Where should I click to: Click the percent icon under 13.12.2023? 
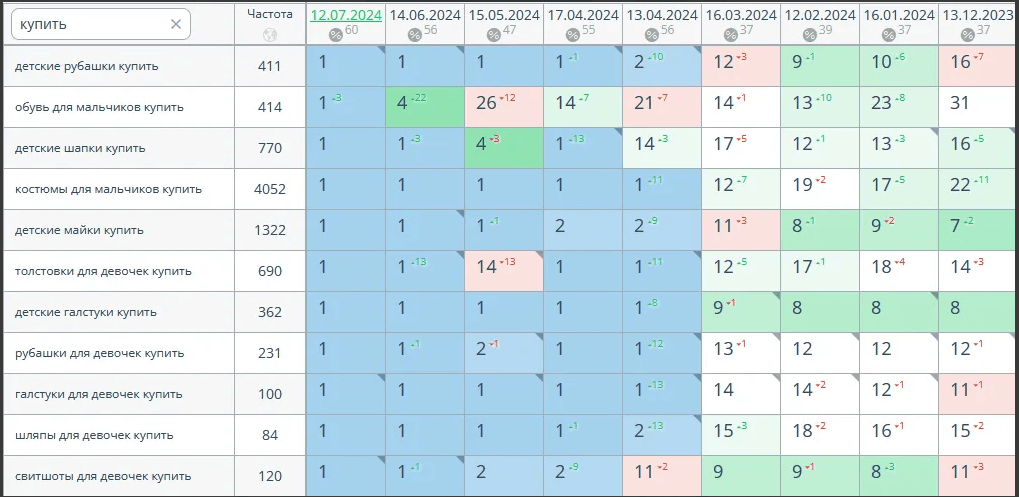tap(967, 35)
